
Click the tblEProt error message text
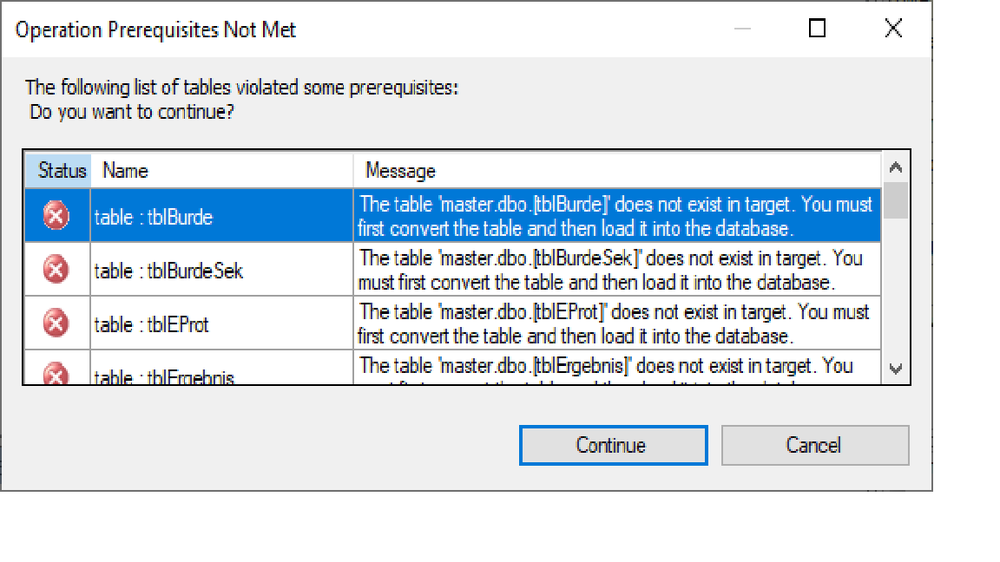[x=615, y=324]
